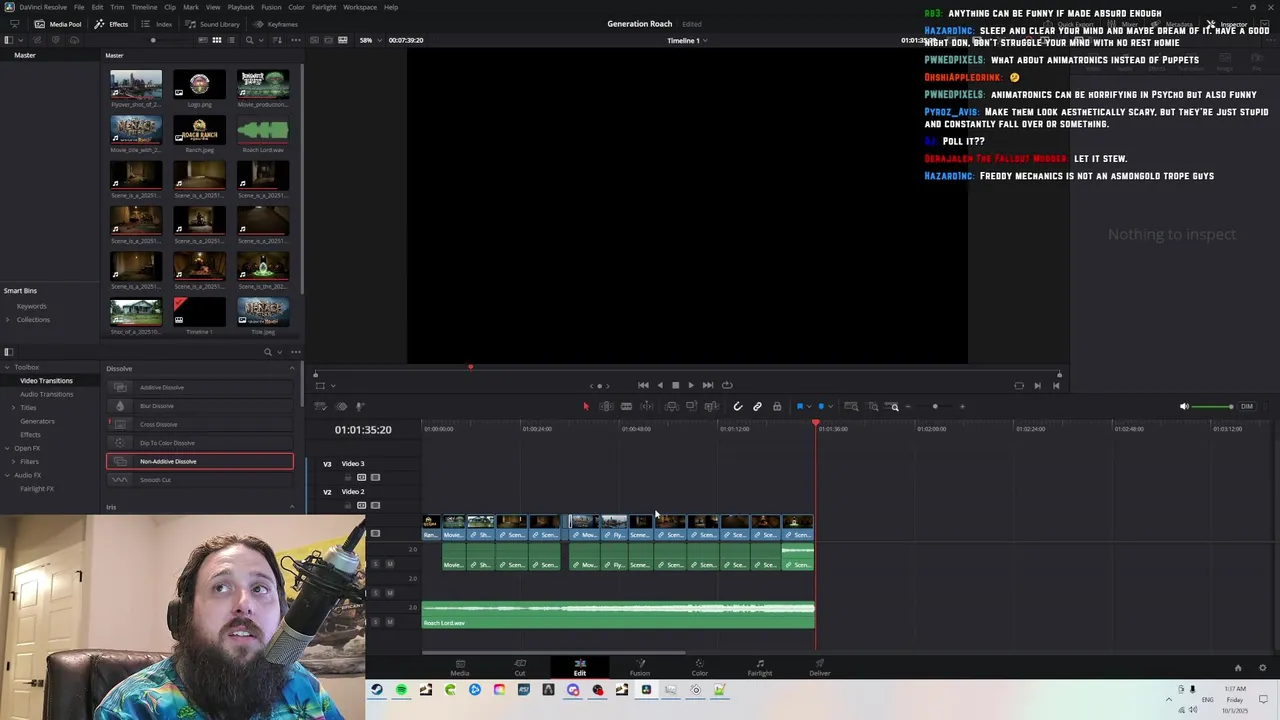1280x720 pixels.
Task: Switch to the Color page
Action: pos(700,667)
